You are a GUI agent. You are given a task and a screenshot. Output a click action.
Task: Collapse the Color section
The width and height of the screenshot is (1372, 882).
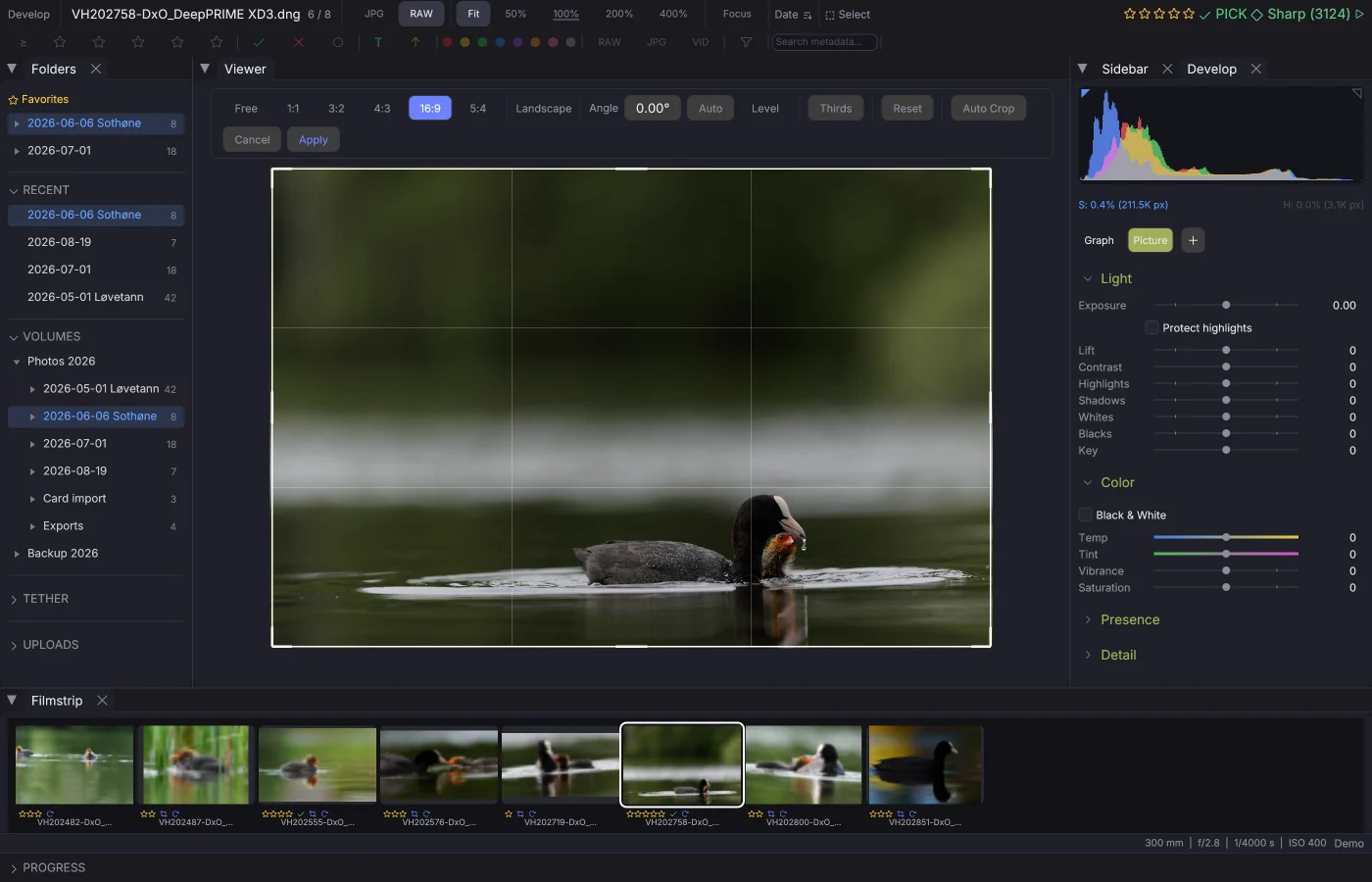(1088, 482)
